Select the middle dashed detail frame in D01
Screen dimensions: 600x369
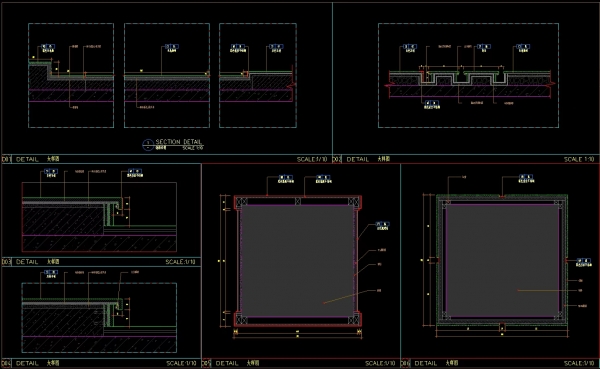click(167, 75)
